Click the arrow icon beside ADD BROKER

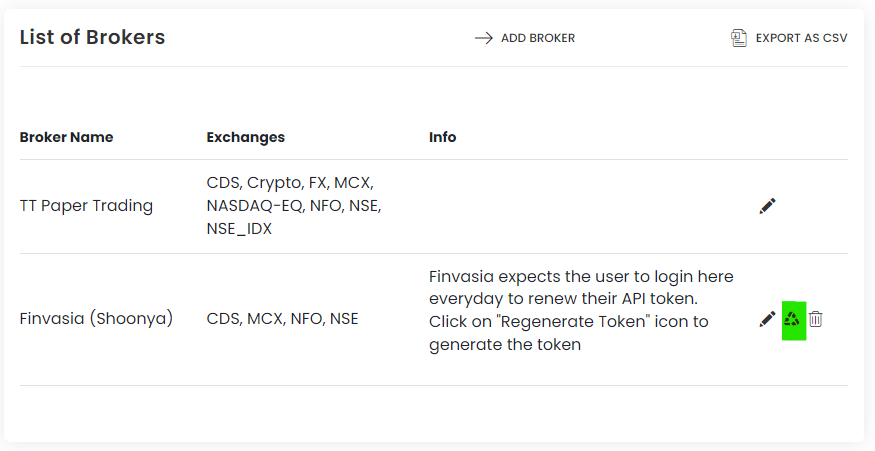click(x=484, y=38)
